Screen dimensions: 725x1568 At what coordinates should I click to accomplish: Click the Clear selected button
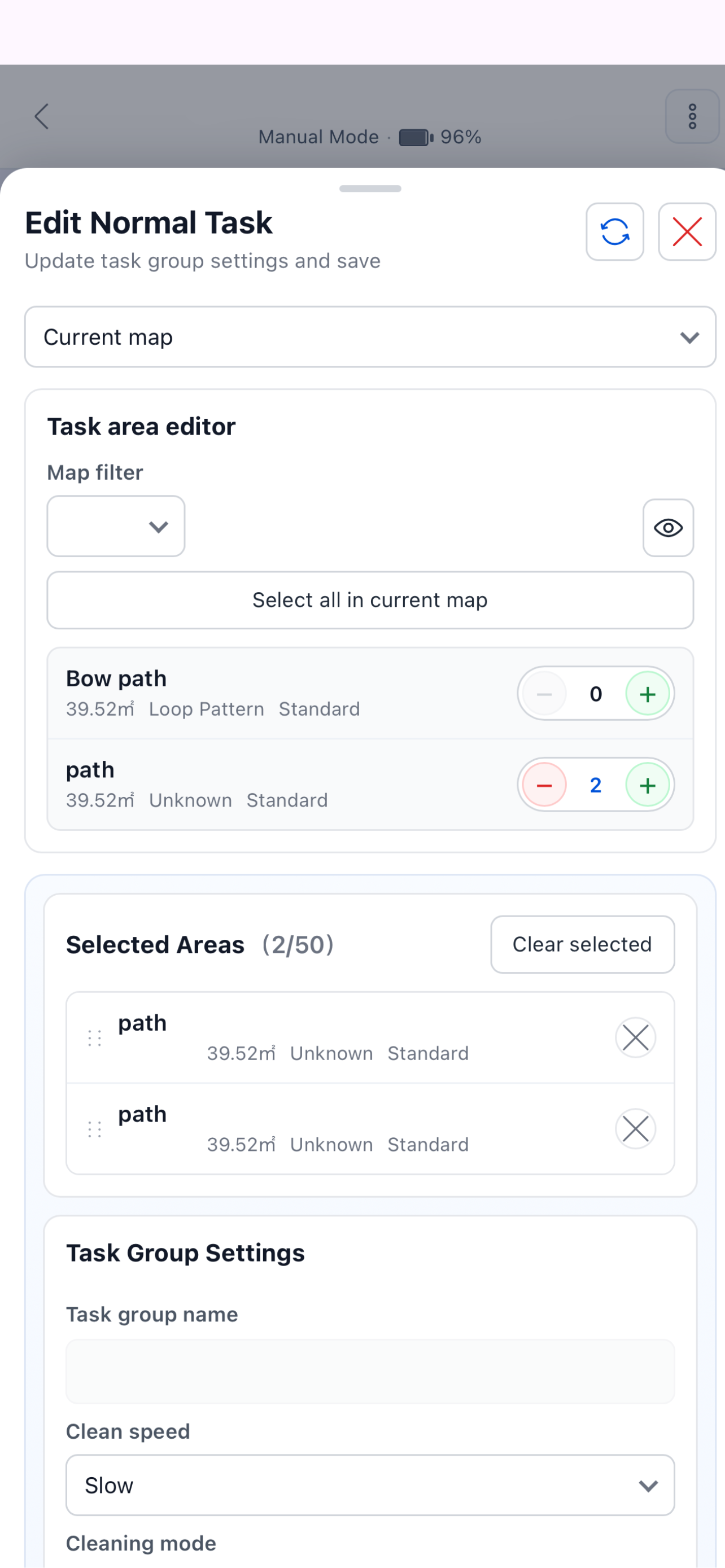(x=583, y=945)
